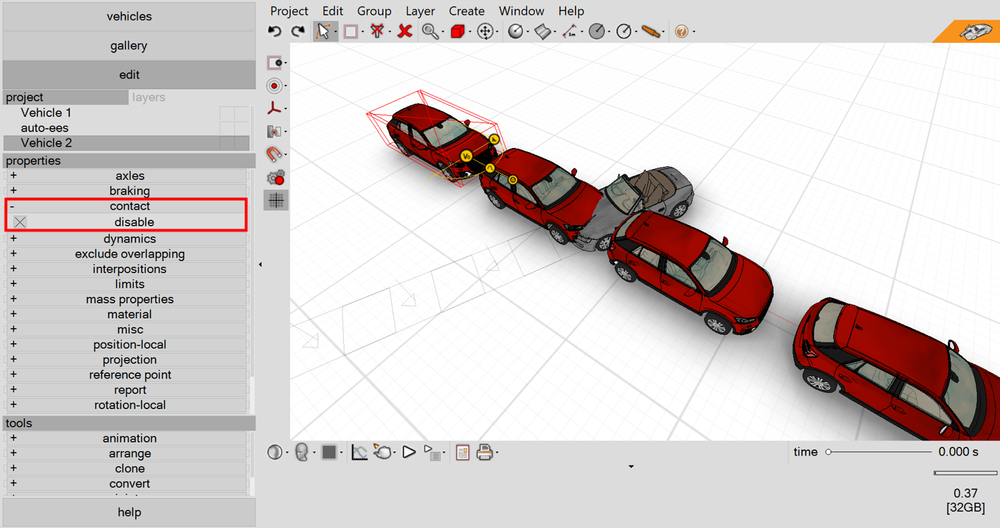Open the diagram chart icon

point(359,452)
